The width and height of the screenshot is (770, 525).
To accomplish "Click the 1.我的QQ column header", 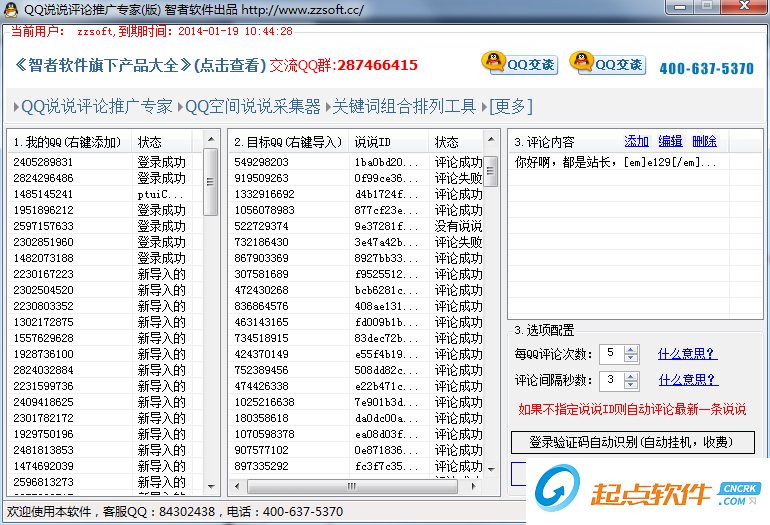I will coord(69,142).
